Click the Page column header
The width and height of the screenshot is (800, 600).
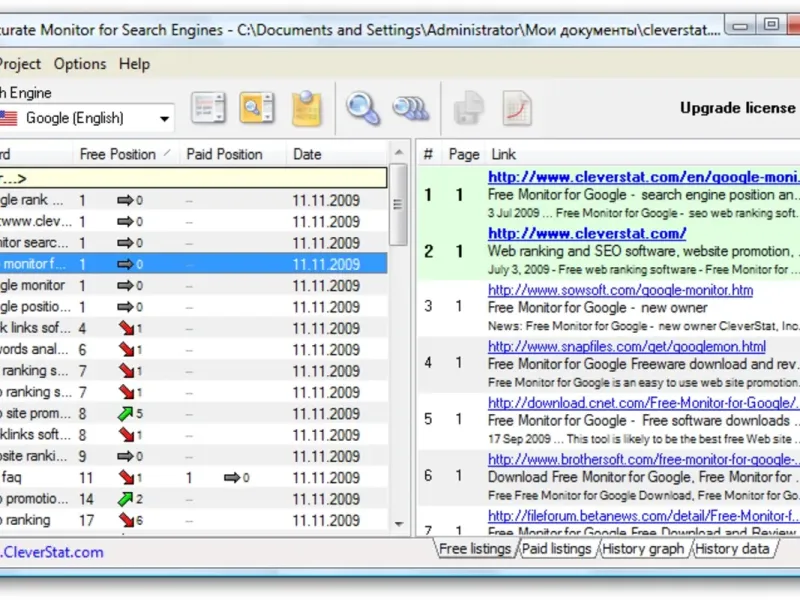[464, 154]
